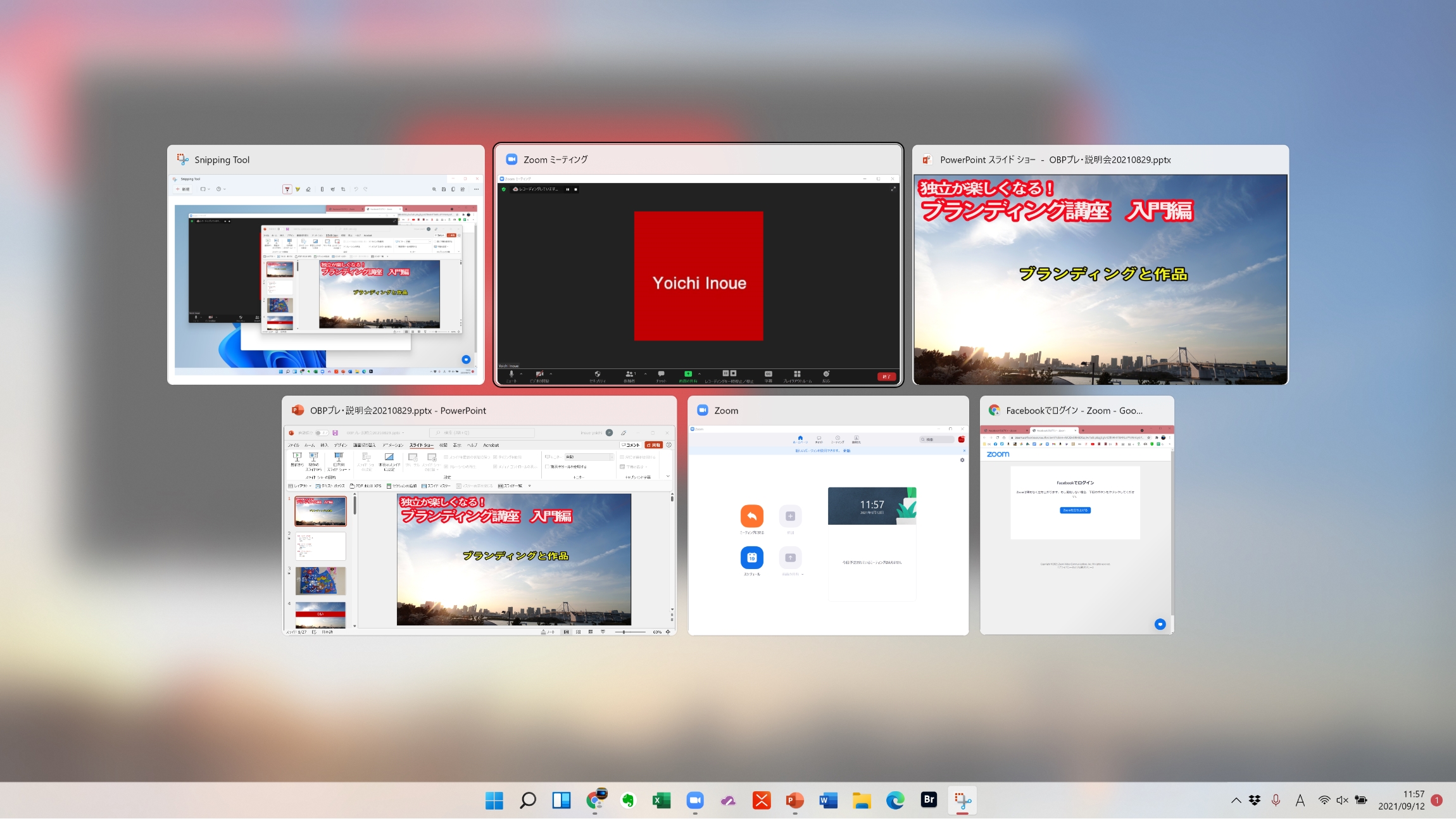Image resolution: width=1456 pixels, height=821 pixels.
Task: Launch the red X app icon on the taskbar
Action: click(x=762, y=801)
